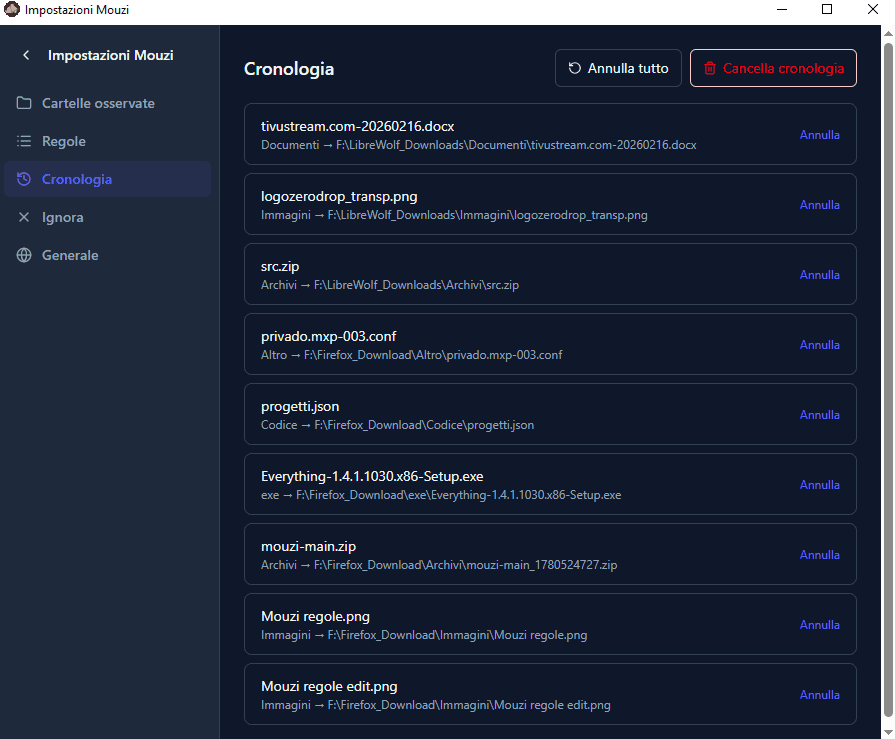The image size is (895, 739).
Task: Click the back chevron beside Impostazioni Mouzi
Action: [26, 55]
